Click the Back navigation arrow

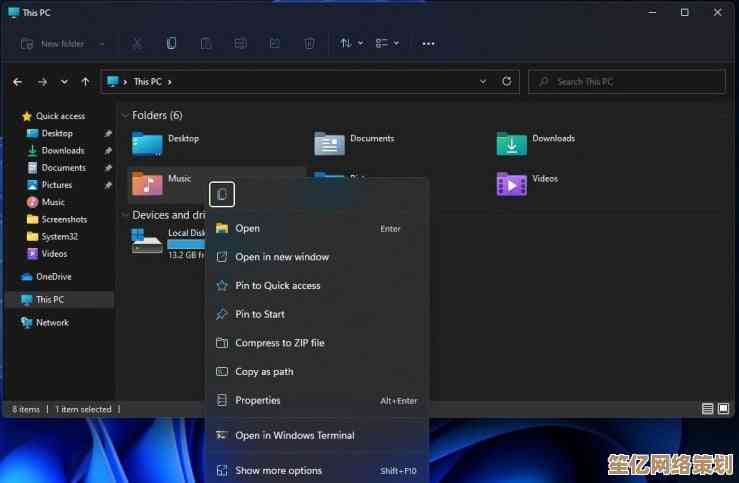[18, 82]
